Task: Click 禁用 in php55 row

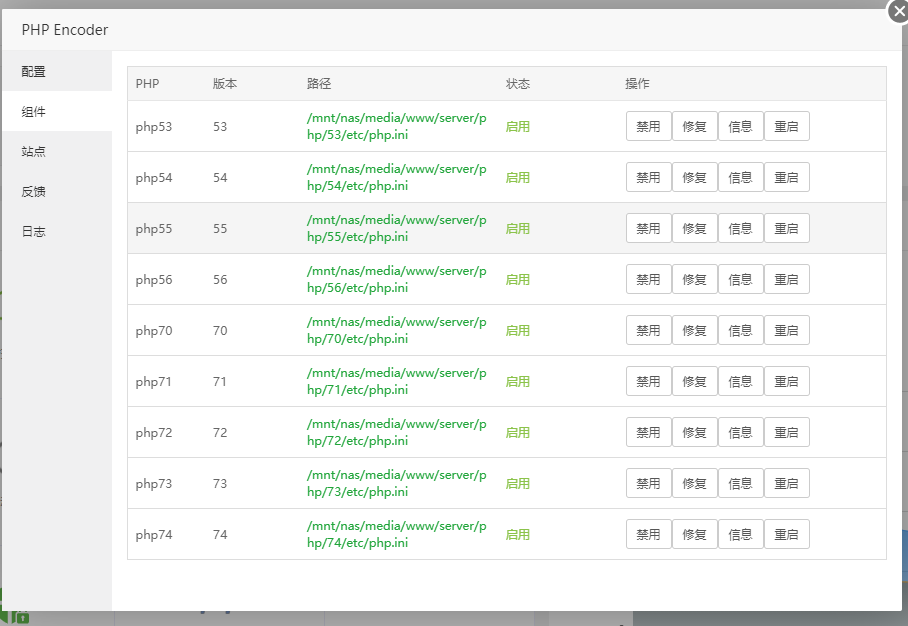Action: (649, 228)
